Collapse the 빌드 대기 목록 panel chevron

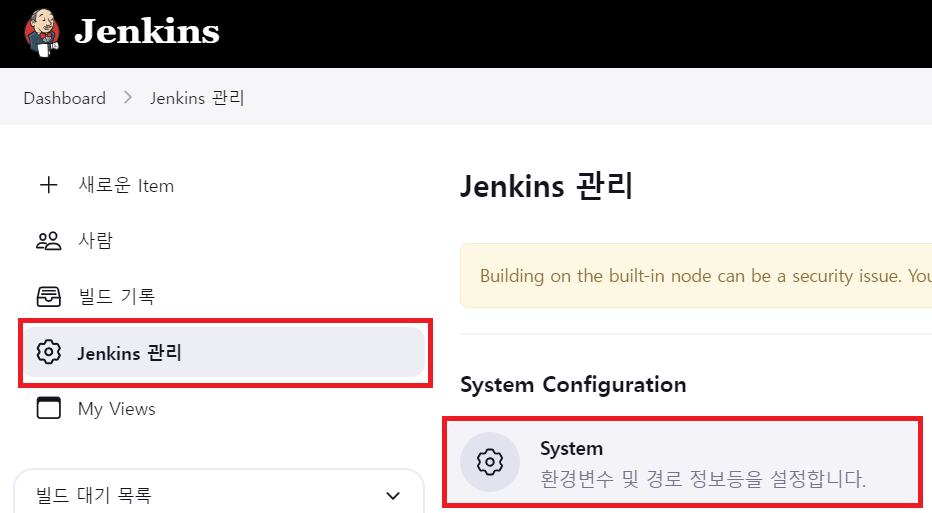point(392,495)
